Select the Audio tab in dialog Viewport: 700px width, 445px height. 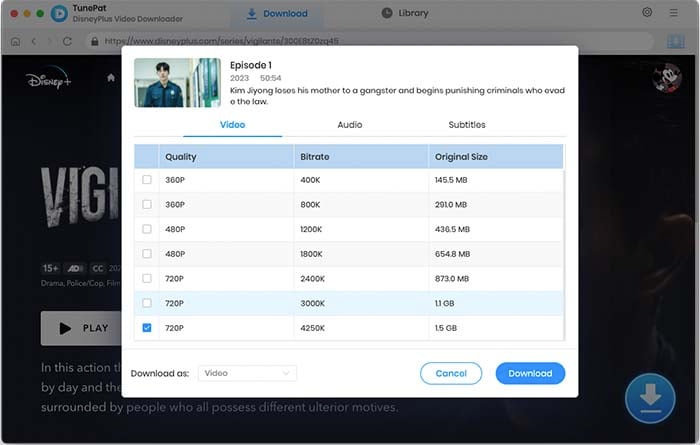tap(350, 125)
